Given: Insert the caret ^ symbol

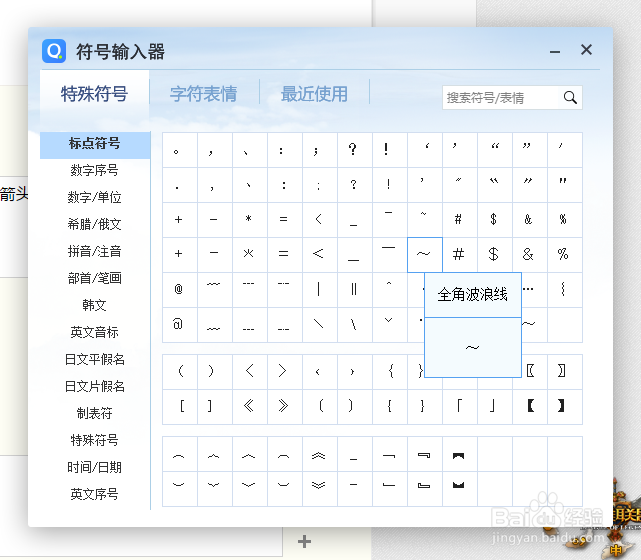Looking at the screenshot, I should (390, 290).
